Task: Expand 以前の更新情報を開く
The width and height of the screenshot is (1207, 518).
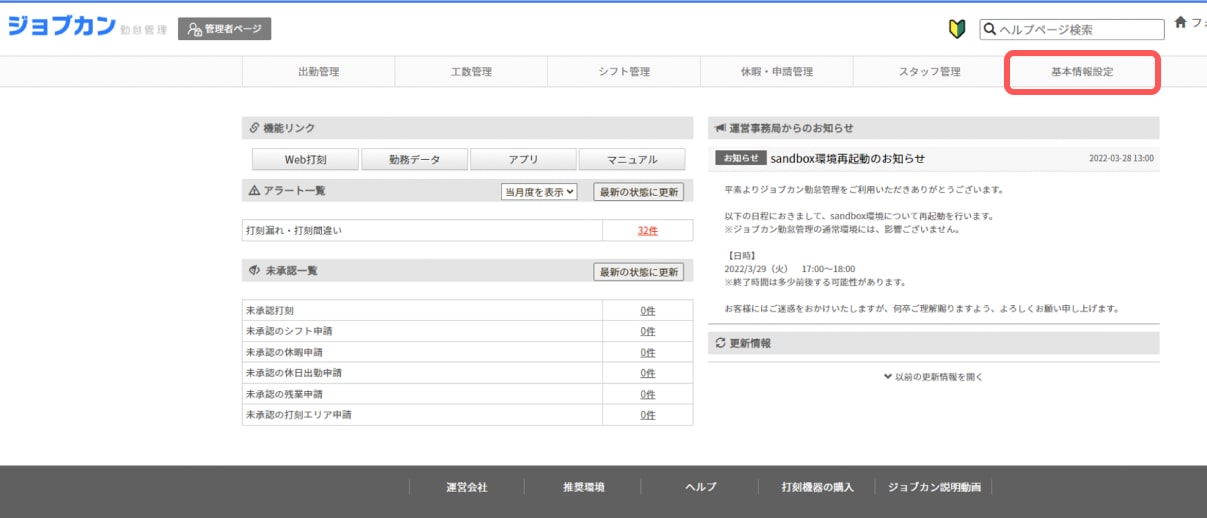Action: tap(933, 377)
